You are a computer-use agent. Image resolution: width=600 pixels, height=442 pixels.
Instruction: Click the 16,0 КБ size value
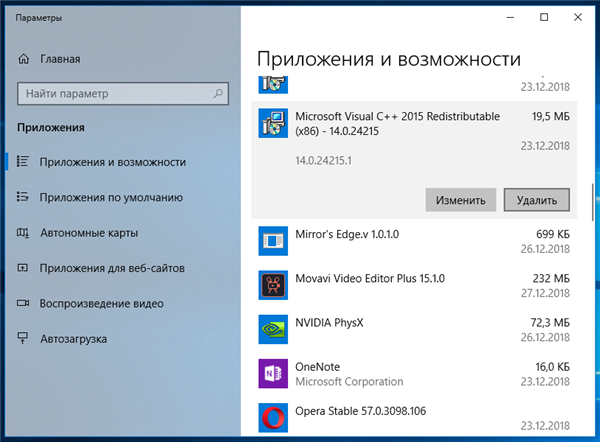click(x=553, y=367)
